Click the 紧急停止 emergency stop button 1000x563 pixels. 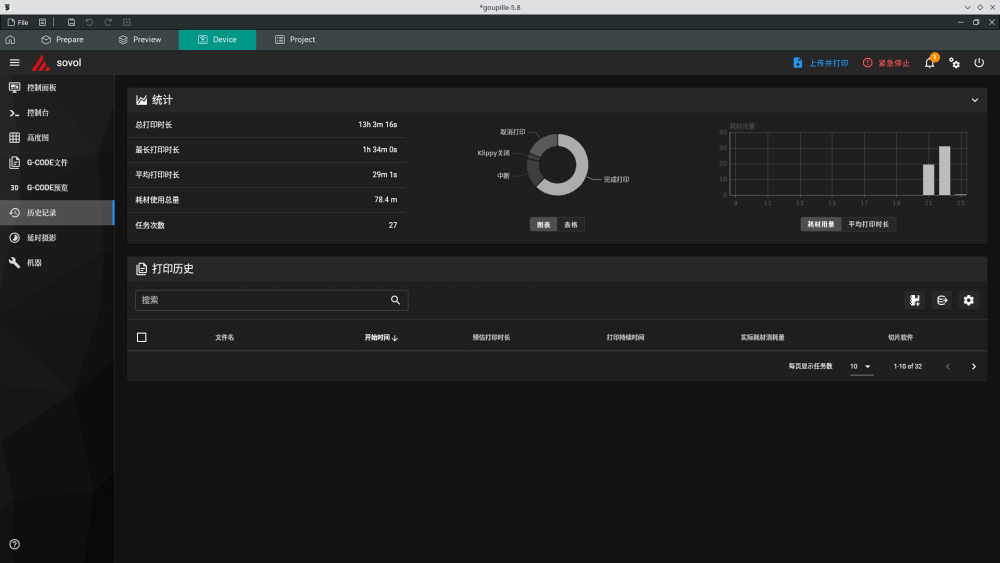tap(886, 63)
